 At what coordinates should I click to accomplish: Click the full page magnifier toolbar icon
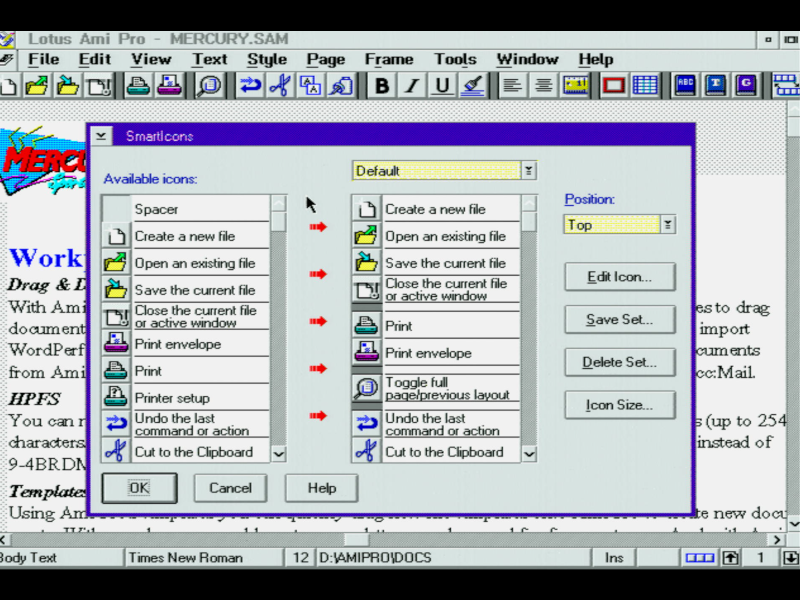pos(209,86)
